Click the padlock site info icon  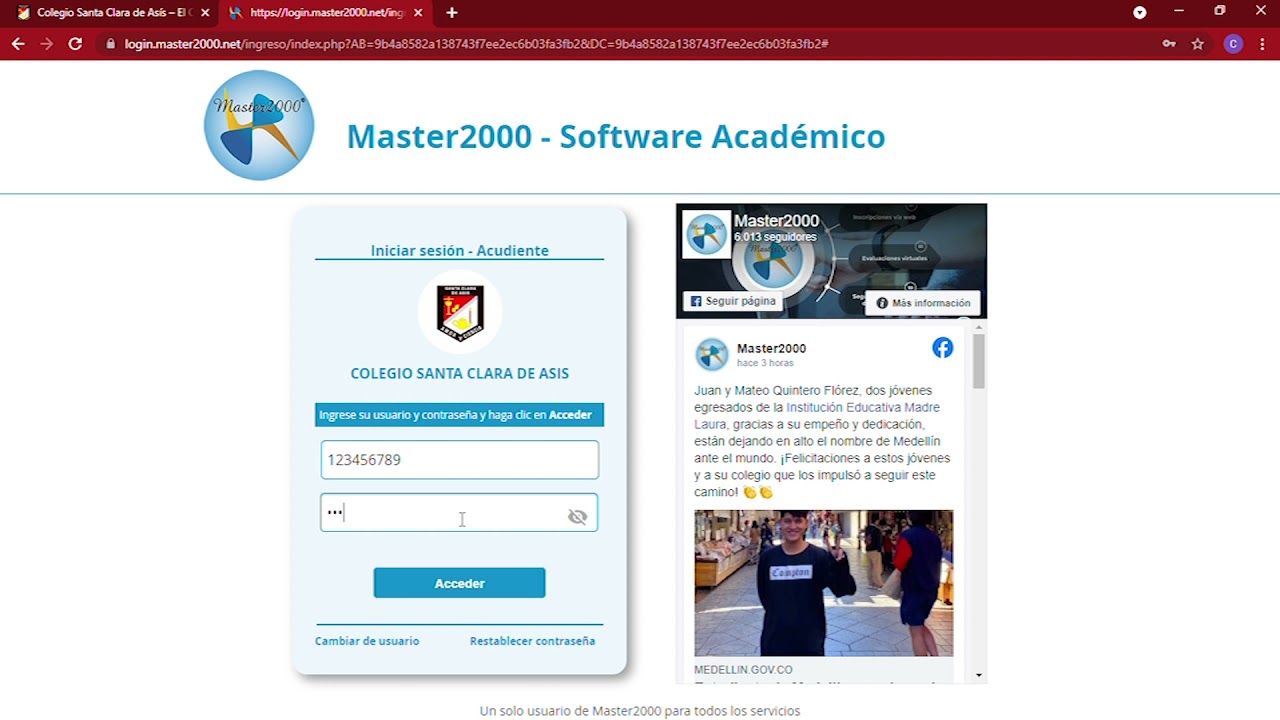click(x=110, y=44)
